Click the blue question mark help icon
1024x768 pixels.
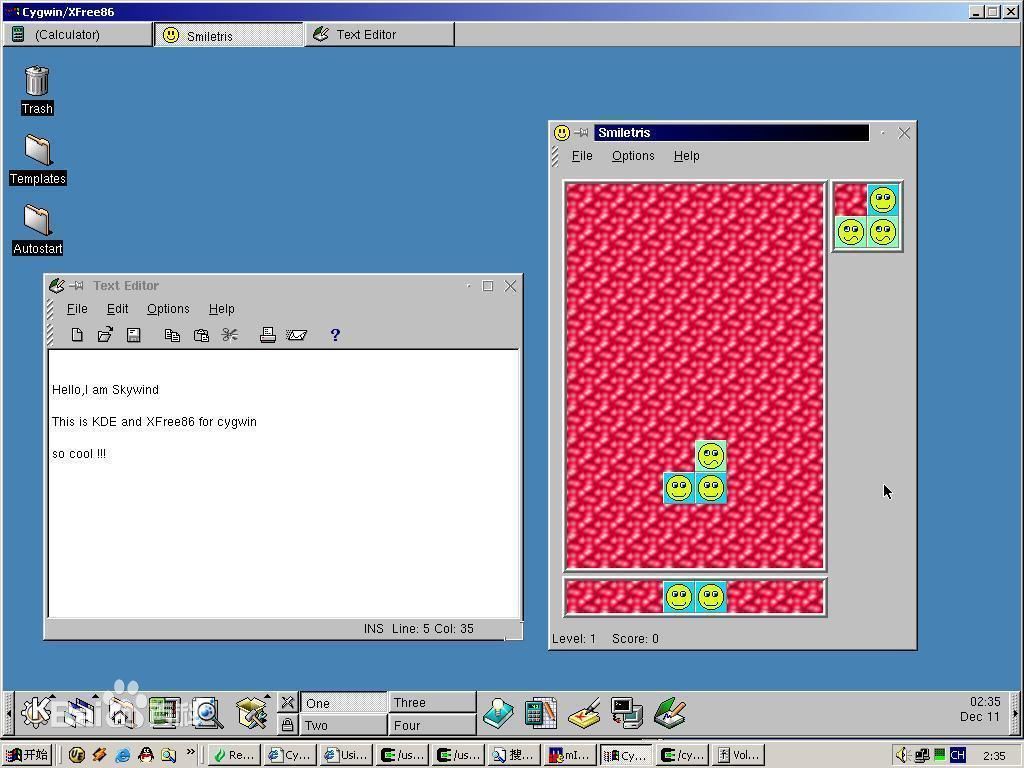coord(335,335)
